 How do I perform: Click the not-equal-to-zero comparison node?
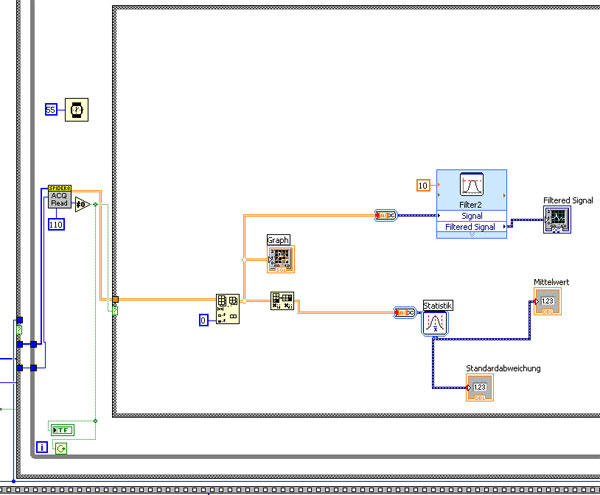[x=82, y=205]
